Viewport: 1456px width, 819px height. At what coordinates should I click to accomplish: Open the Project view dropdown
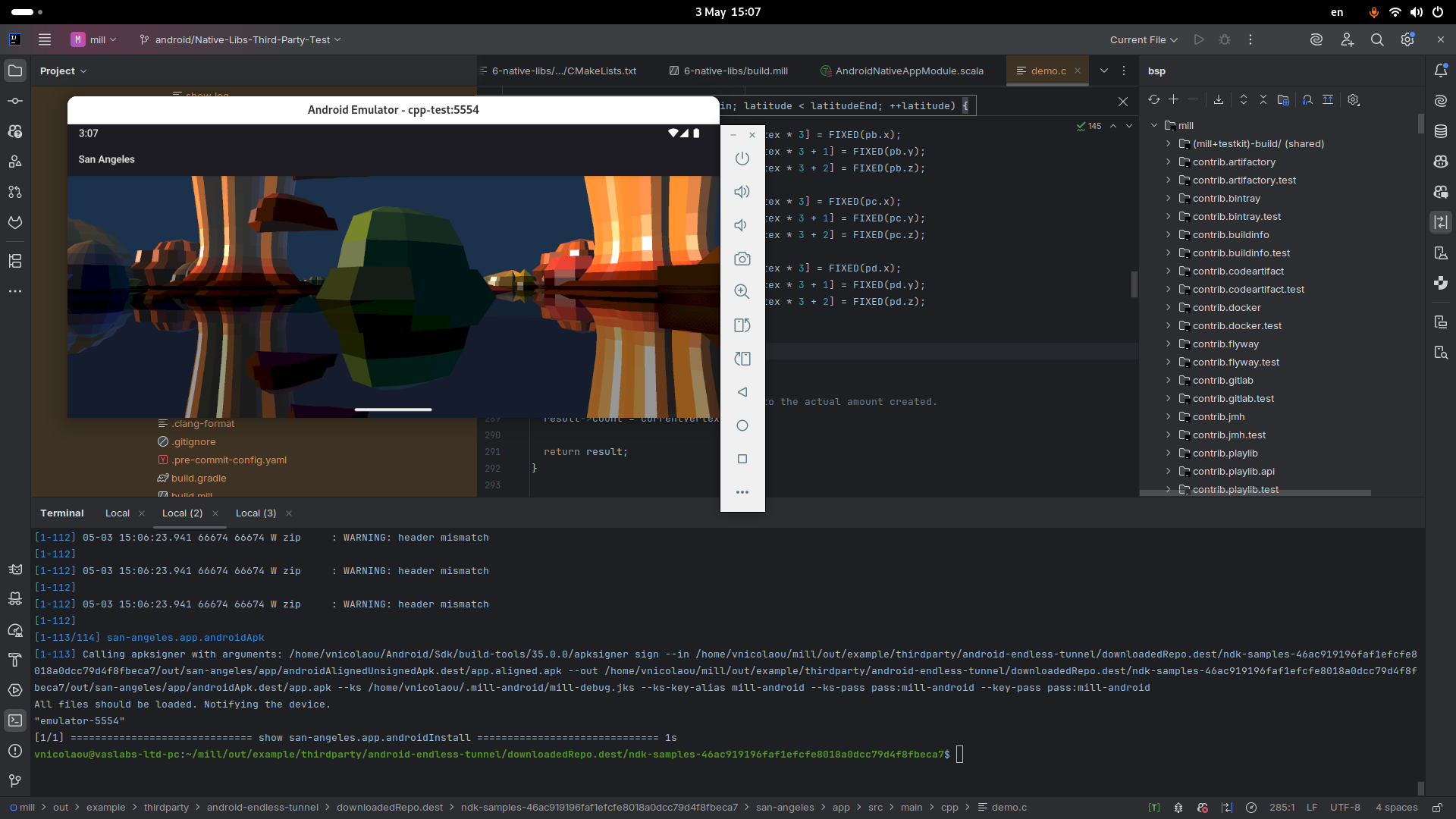pyautogui.click(x=63, y=71)
